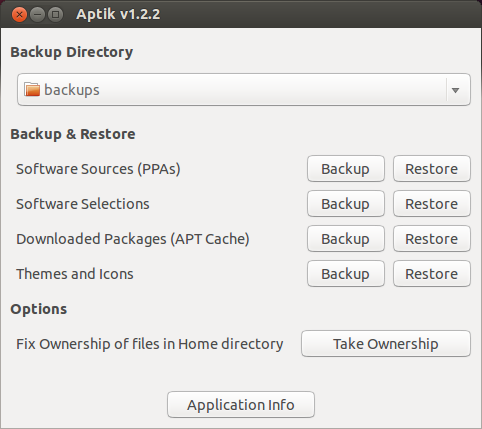Click Restore for Software Sources (PPAs)
This screenshot has height=429, width=482.
point(432,169)
